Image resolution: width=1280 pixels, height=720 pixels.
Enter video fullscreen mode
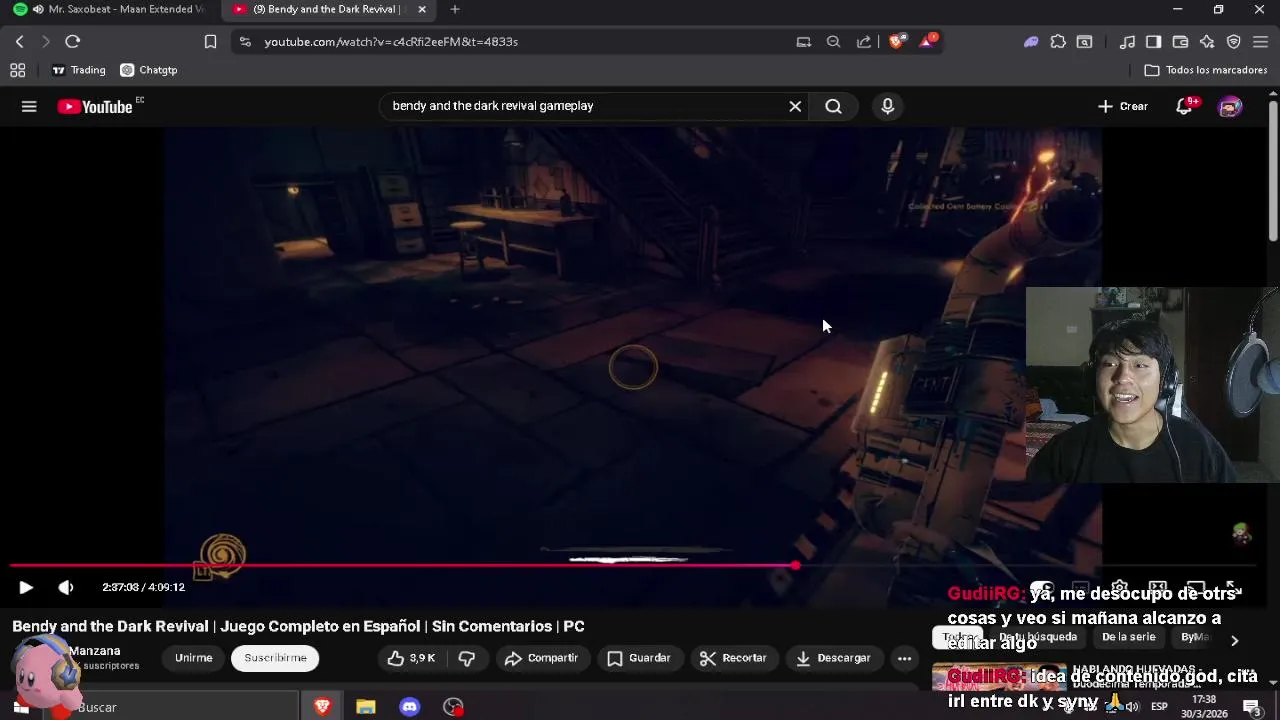pyautogui.click(x=1233, y=588)
